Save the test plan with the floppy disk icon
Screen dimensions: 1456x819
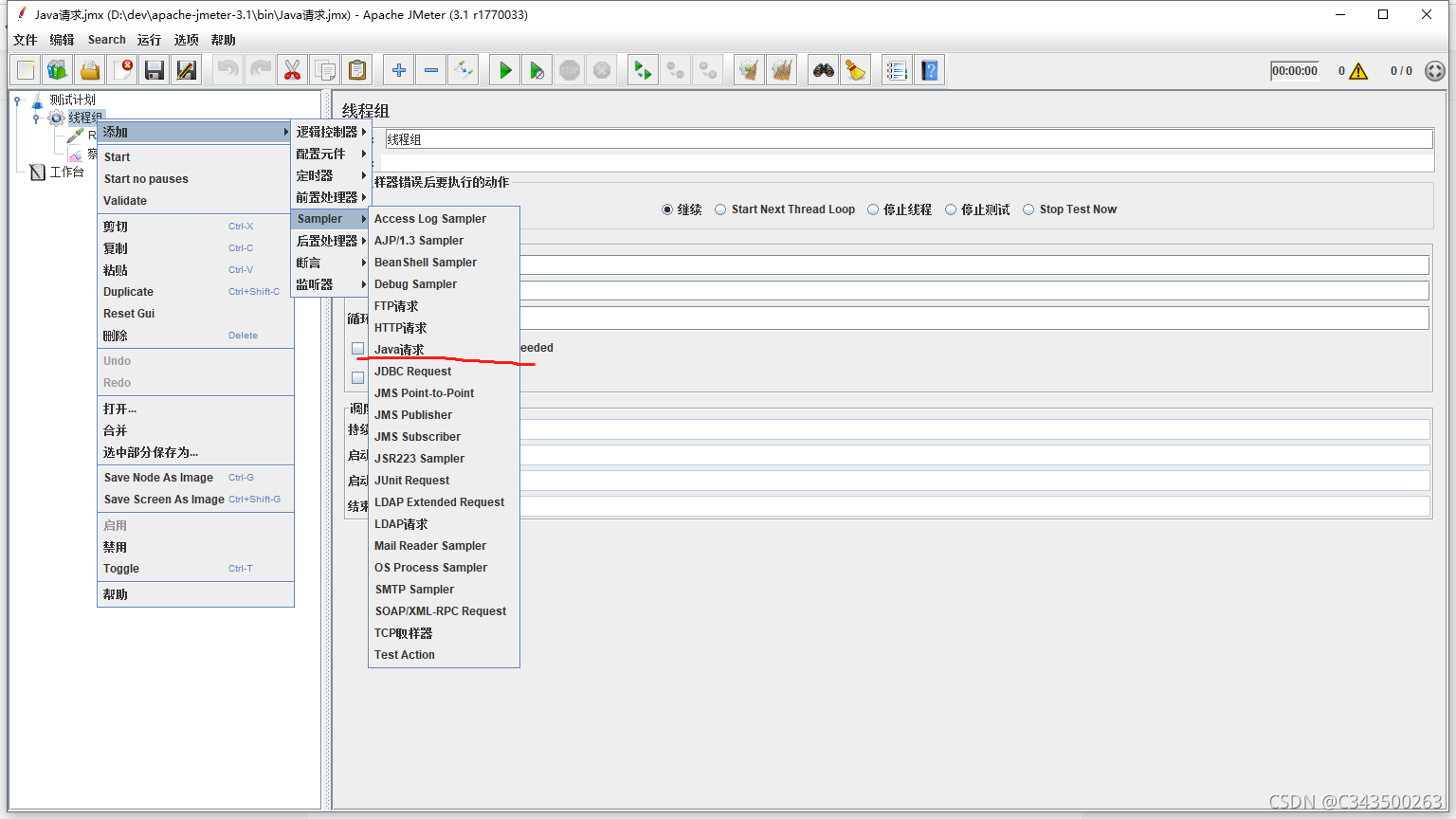(155, 70)
